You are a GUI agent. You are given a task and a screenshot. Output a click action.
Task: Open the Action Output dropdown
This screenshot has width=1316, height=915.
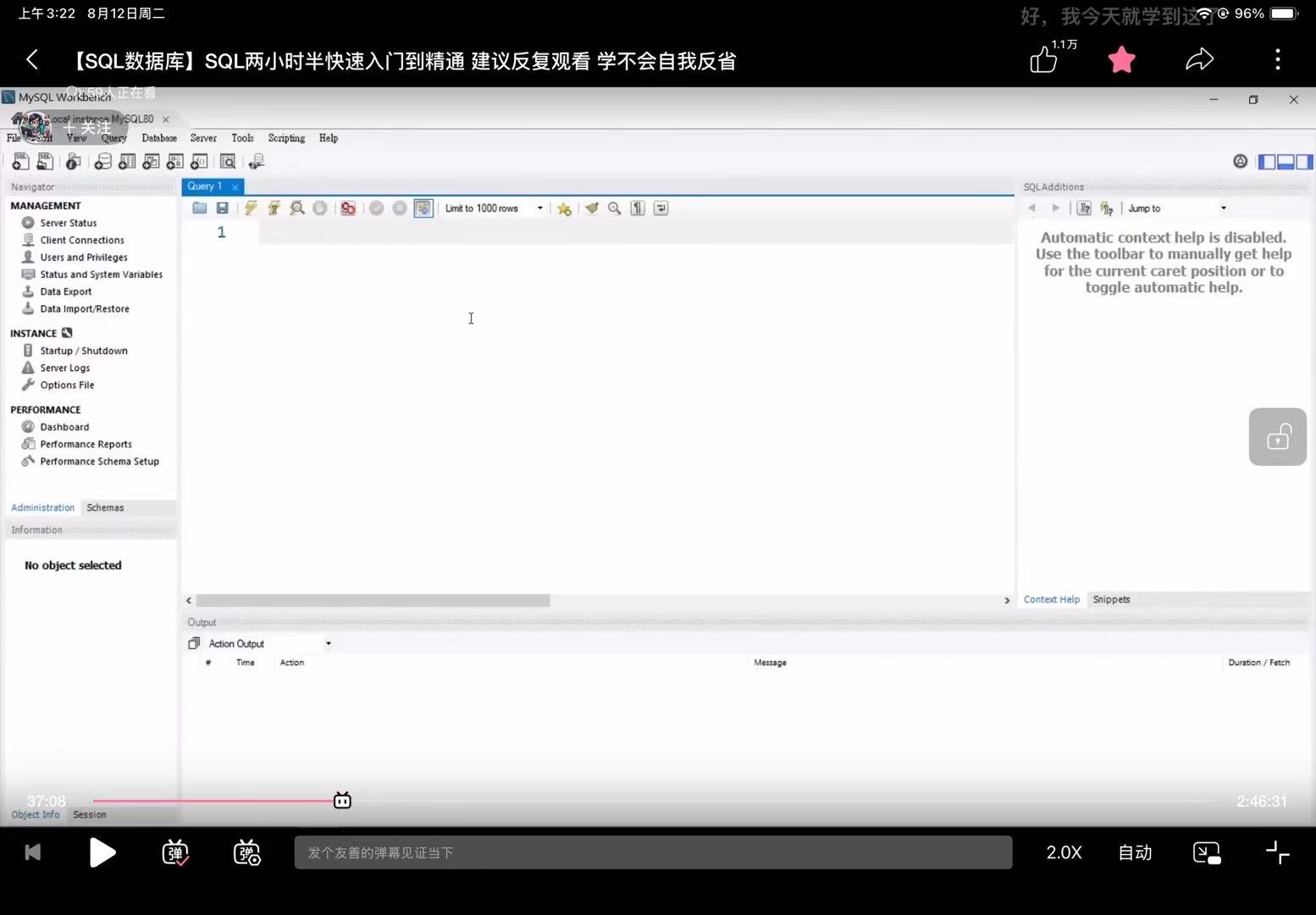point(269,644)
